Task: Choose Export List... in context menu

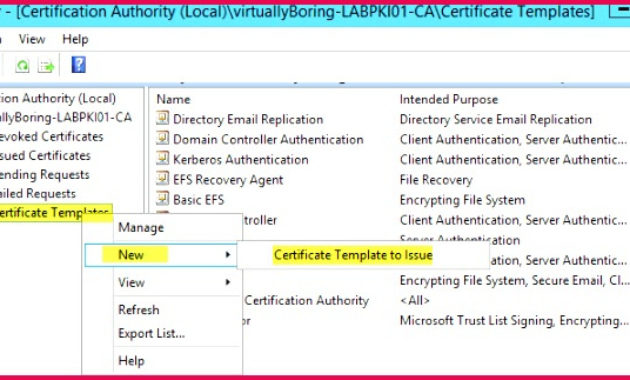Action: point(151,333)
